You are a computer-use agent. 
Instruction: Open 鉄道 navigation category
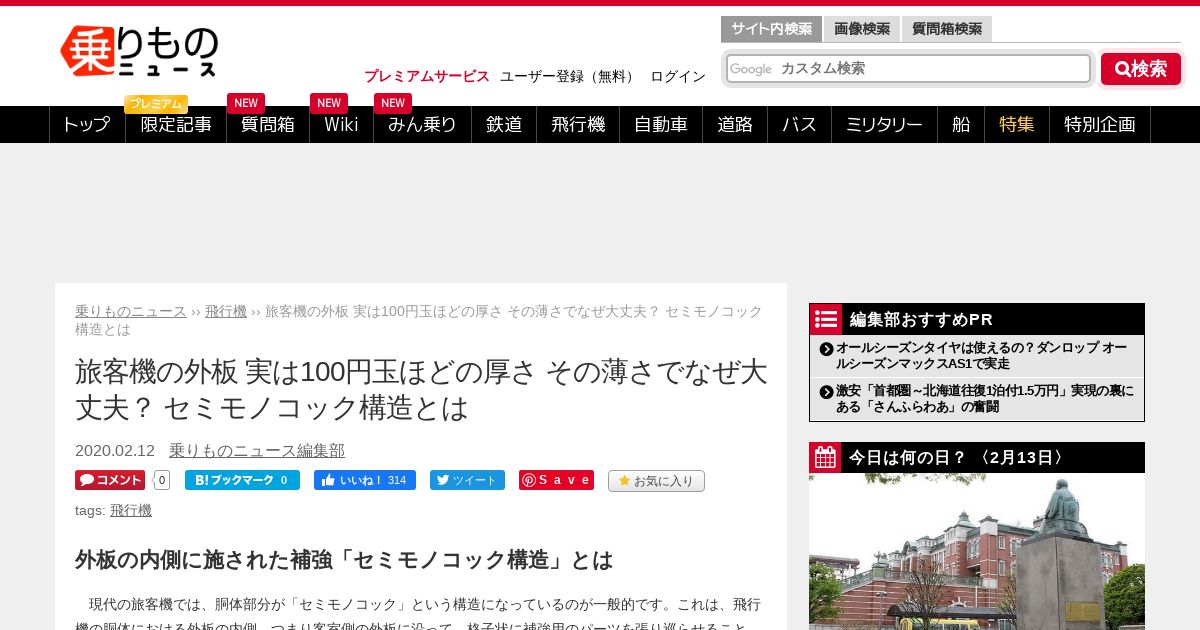(x=504, y=124)
